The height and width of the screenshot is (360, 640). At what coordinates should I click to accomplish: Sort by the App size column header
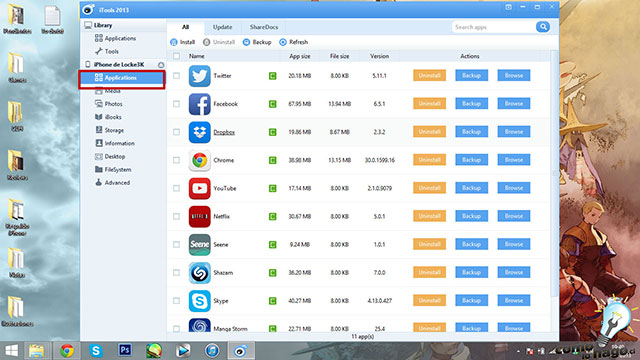(300, 56)
